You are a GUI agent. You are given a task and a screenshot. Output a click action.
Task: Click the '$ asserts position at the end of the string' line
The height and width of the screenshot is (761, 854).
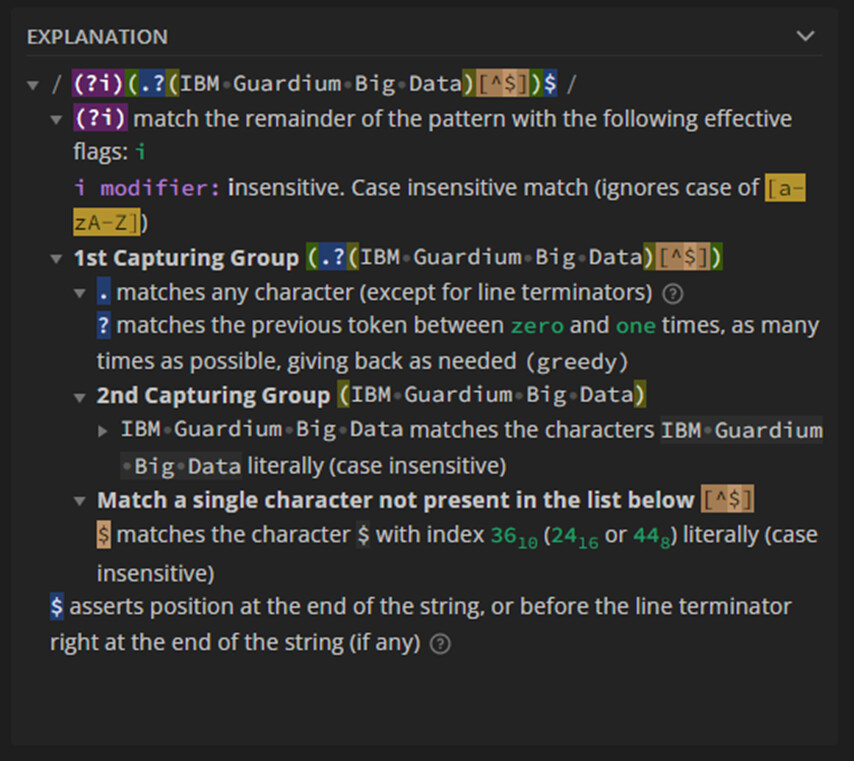pos(420,624)
